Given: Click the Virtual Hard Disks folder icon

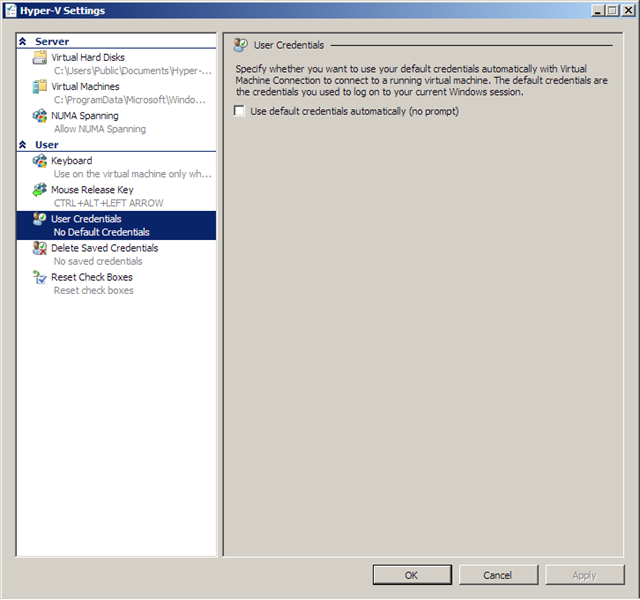Looking at the screenshot, I should coord(40,58).
